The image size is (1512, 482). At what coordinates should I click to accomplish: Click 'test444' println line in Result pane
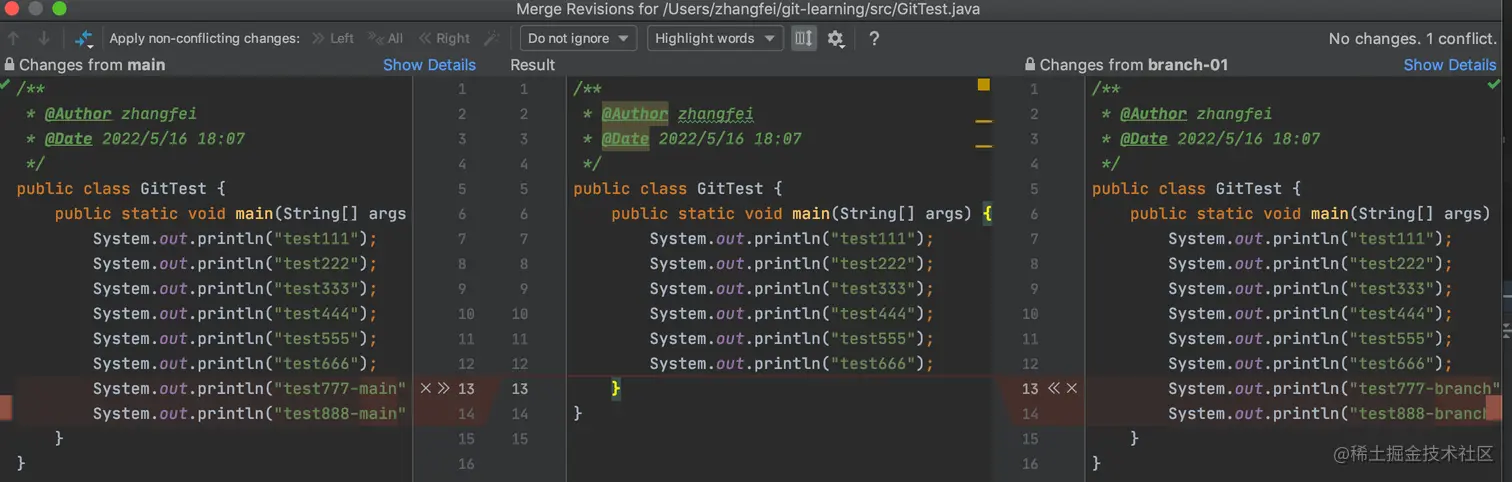791,313
